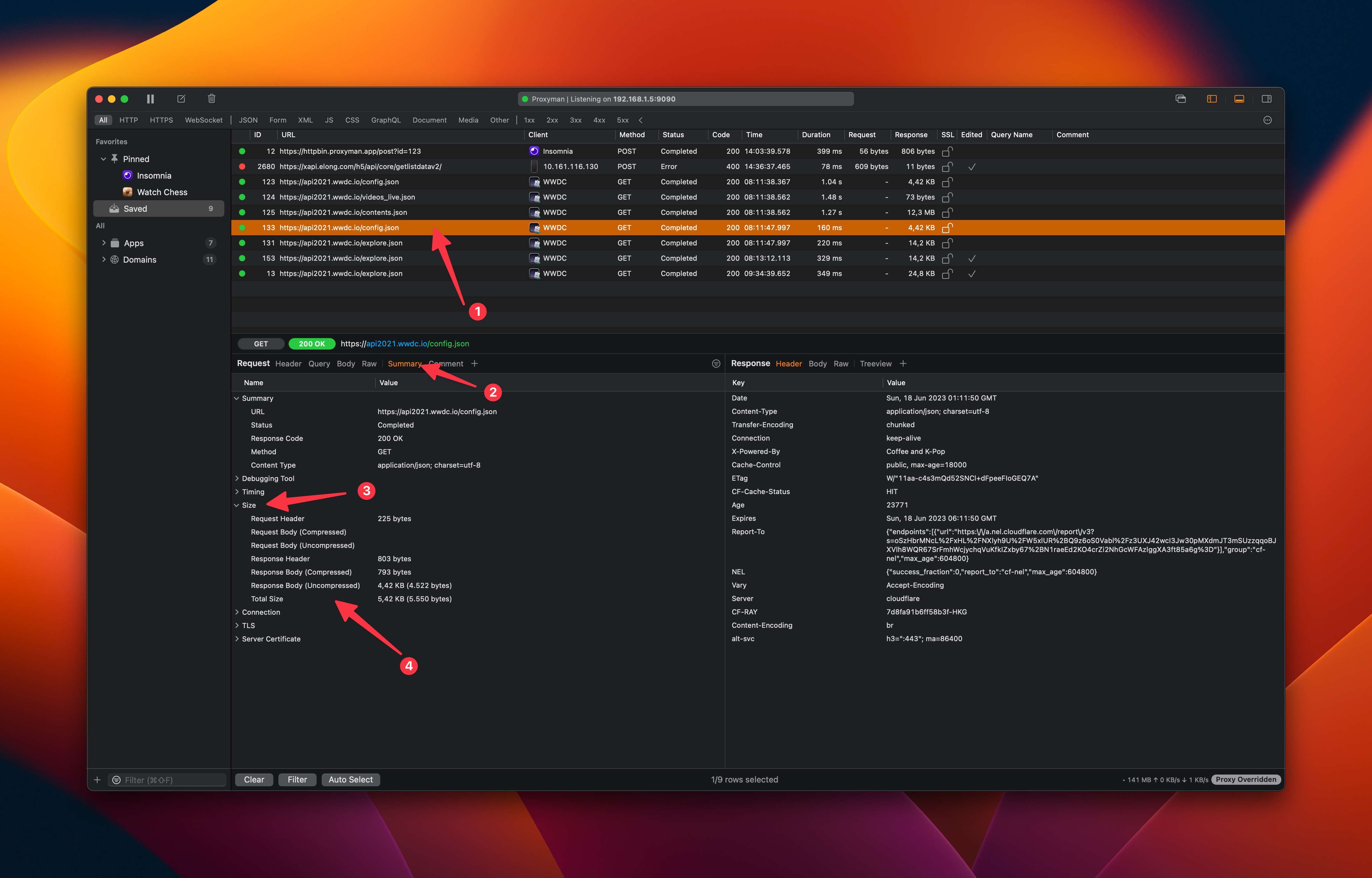The image size is (1372, 878).
Task: Click the pause recording icon
Action: point(150,99)
